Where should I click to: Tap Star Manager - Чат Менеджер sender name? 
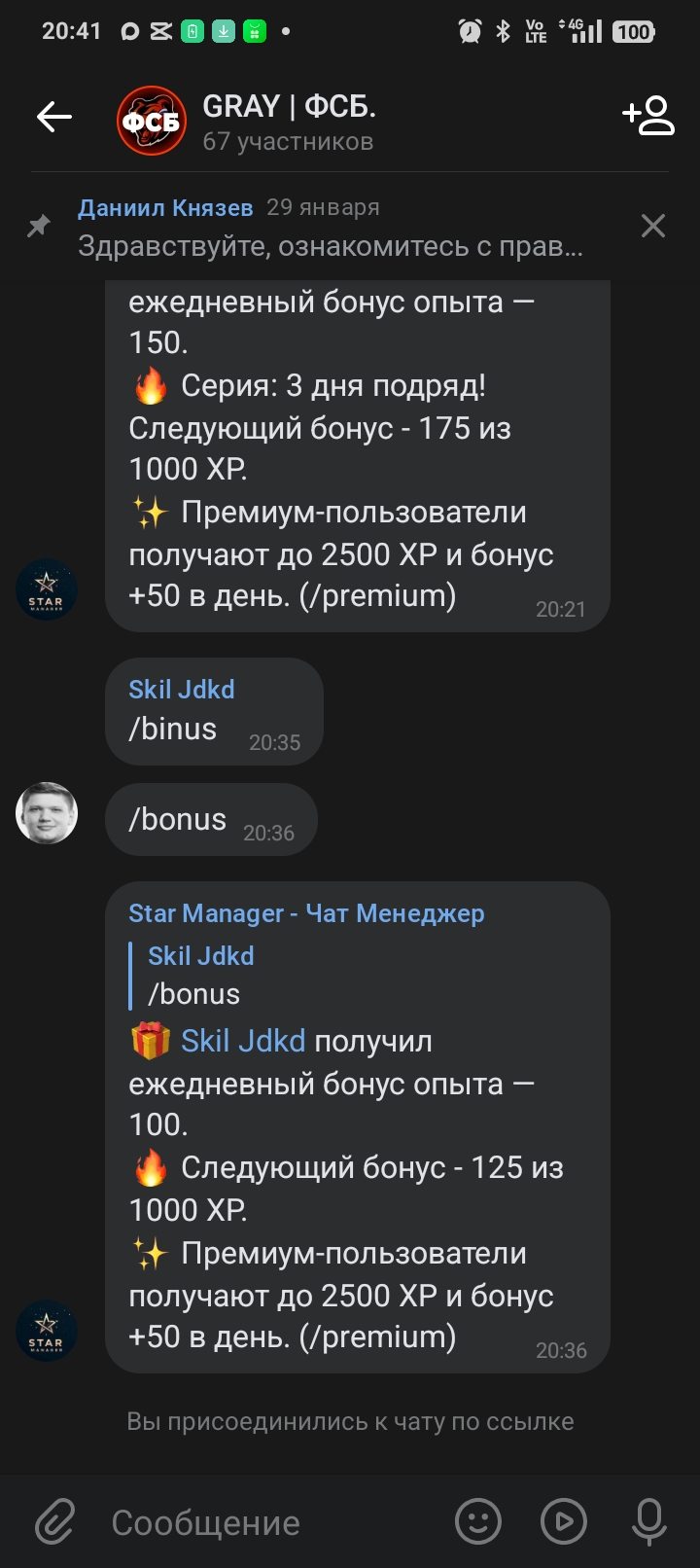click(x=306, y=913)
